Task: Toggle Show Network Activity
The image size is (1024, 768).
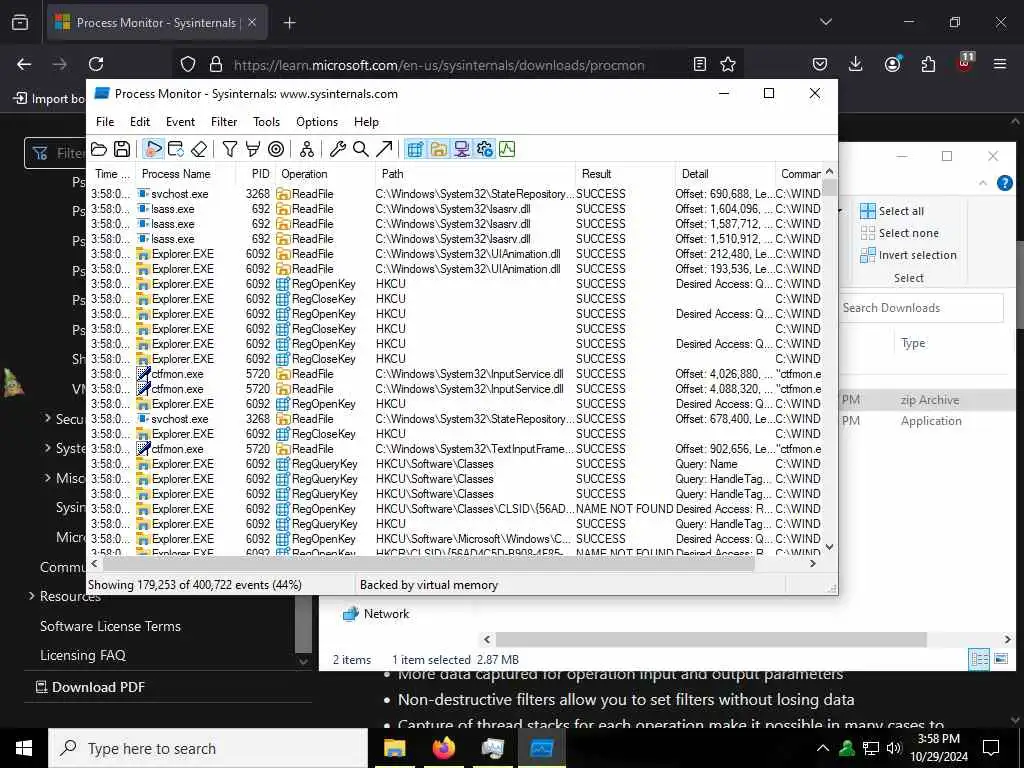Action: point(462,150)
